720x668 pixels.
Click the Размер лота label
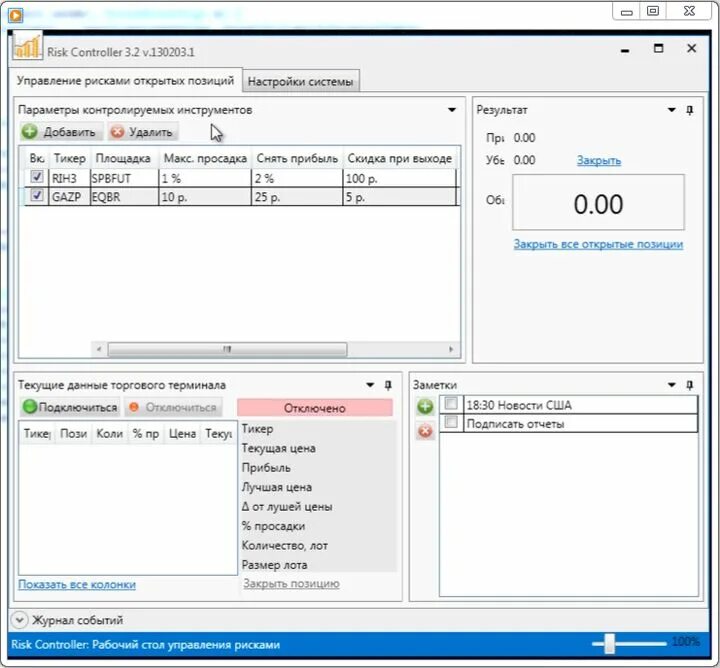274,565
